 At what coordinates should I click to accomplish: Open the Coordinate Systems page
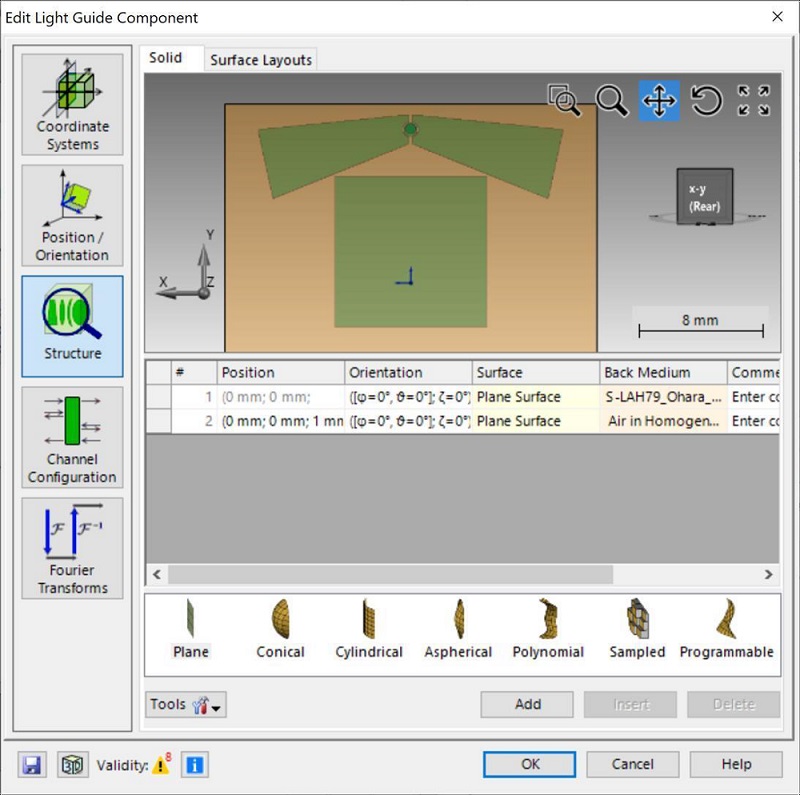click(x=72, y=104)
